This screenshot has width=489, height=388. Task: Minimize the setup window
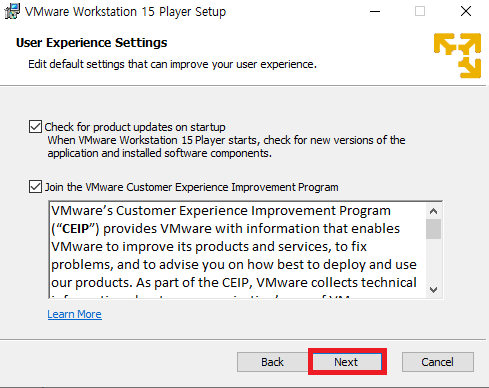pyautogui.click(x=375, y=11)
